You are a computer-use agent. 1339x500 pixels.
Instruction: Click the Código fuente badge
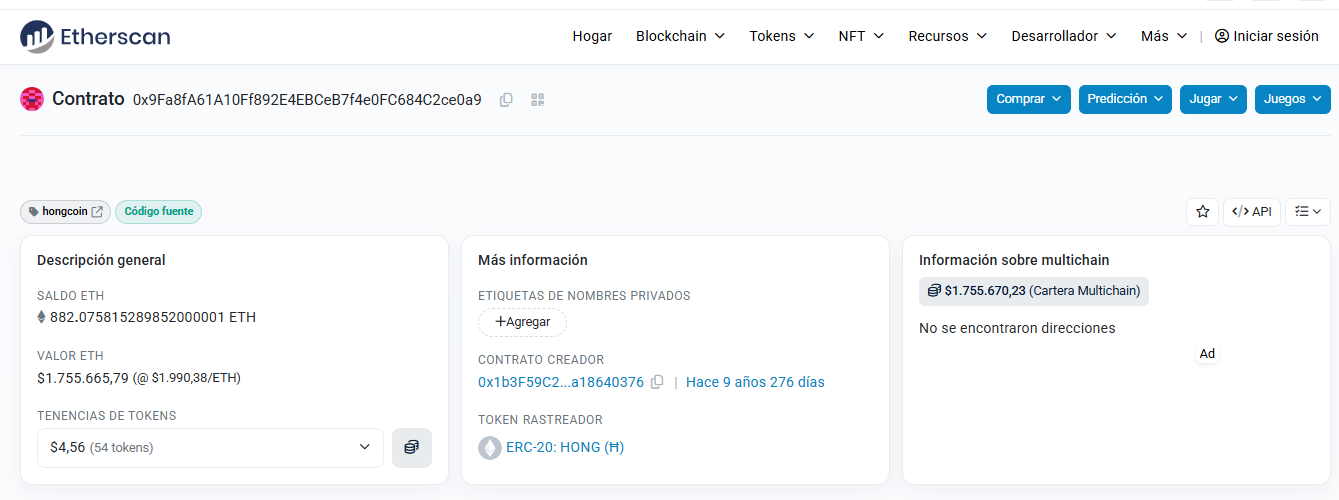point(158,212)
